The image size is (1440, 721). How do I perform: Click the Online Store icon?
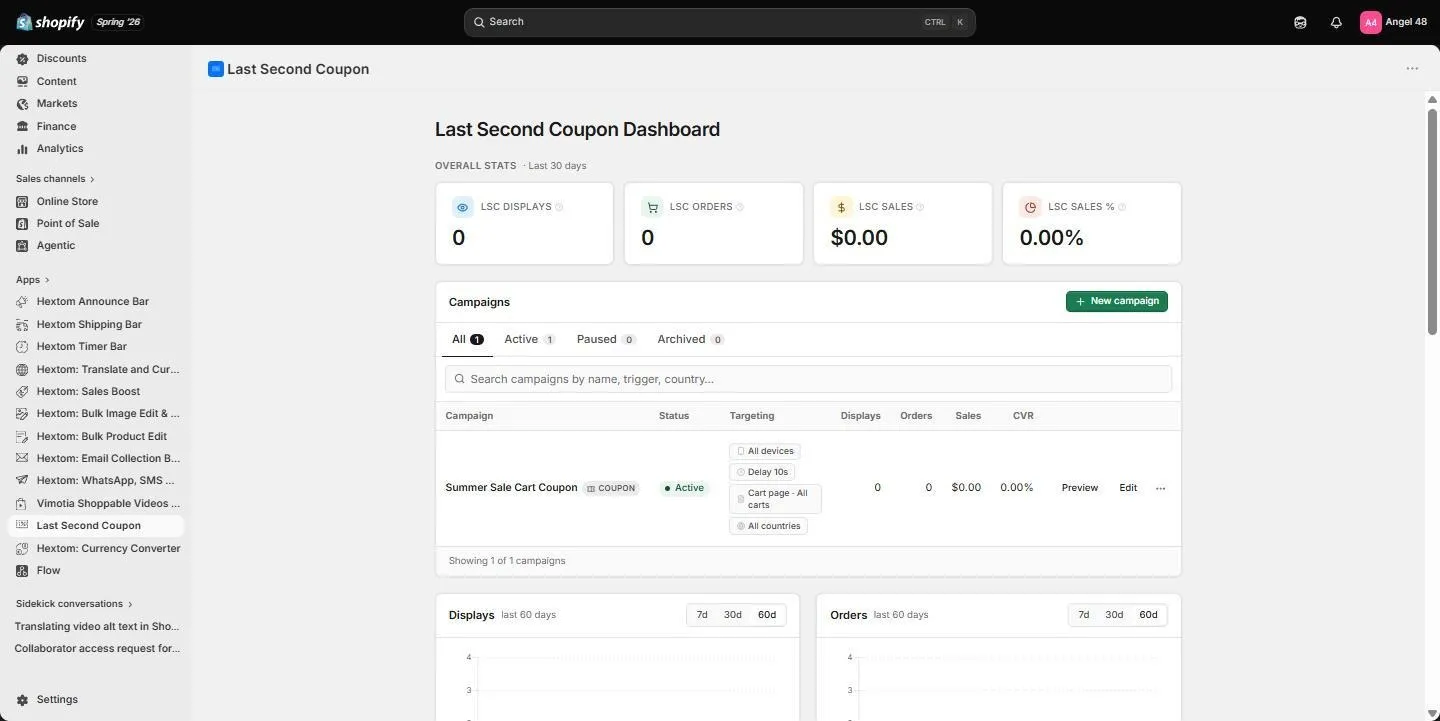(x=22, y=202)
